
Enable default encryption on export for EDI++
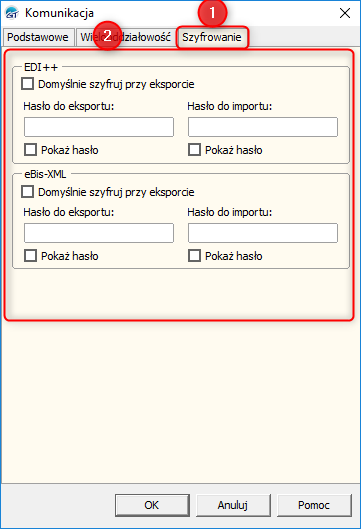click(x=28, y=84)
